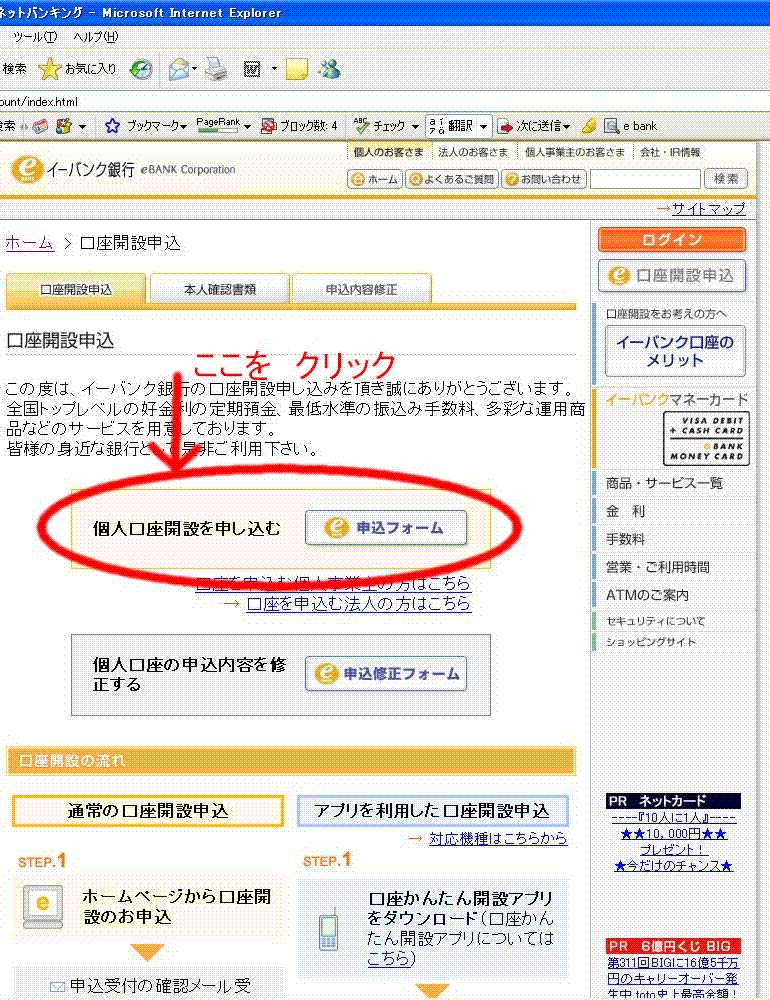The height and width of the screenshot is (1000, 770).
Task: Click the Edit with Word icon
Action: click(253, 69)
